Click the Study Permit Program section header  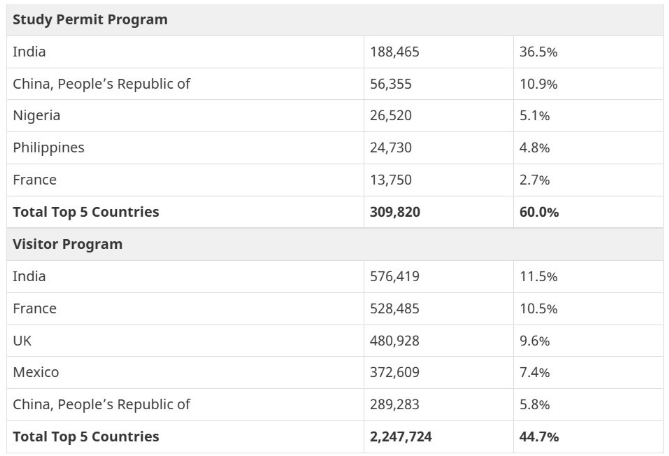[x=90, y=20]
